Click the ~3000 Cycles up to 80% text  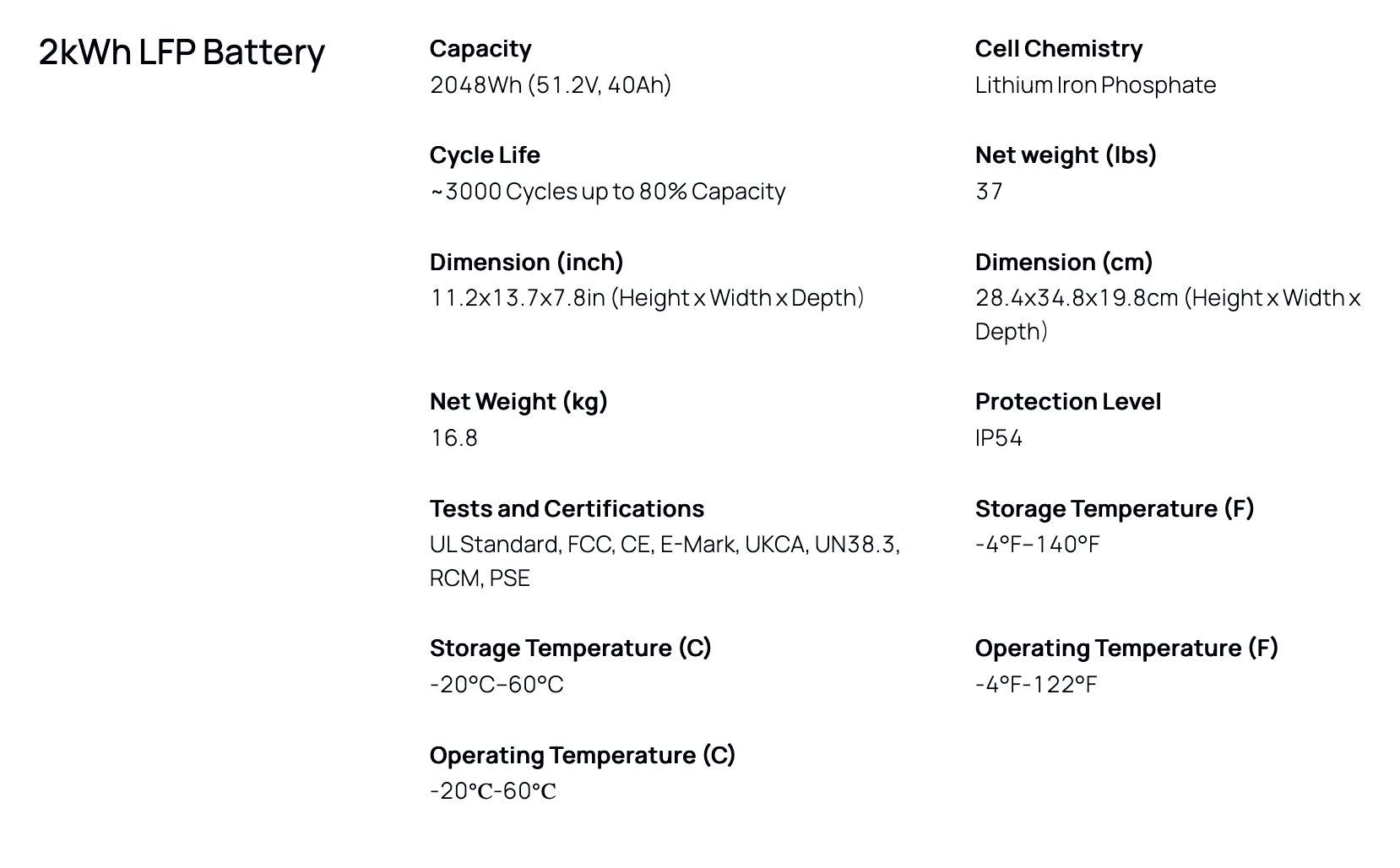(x=608, y=192)
